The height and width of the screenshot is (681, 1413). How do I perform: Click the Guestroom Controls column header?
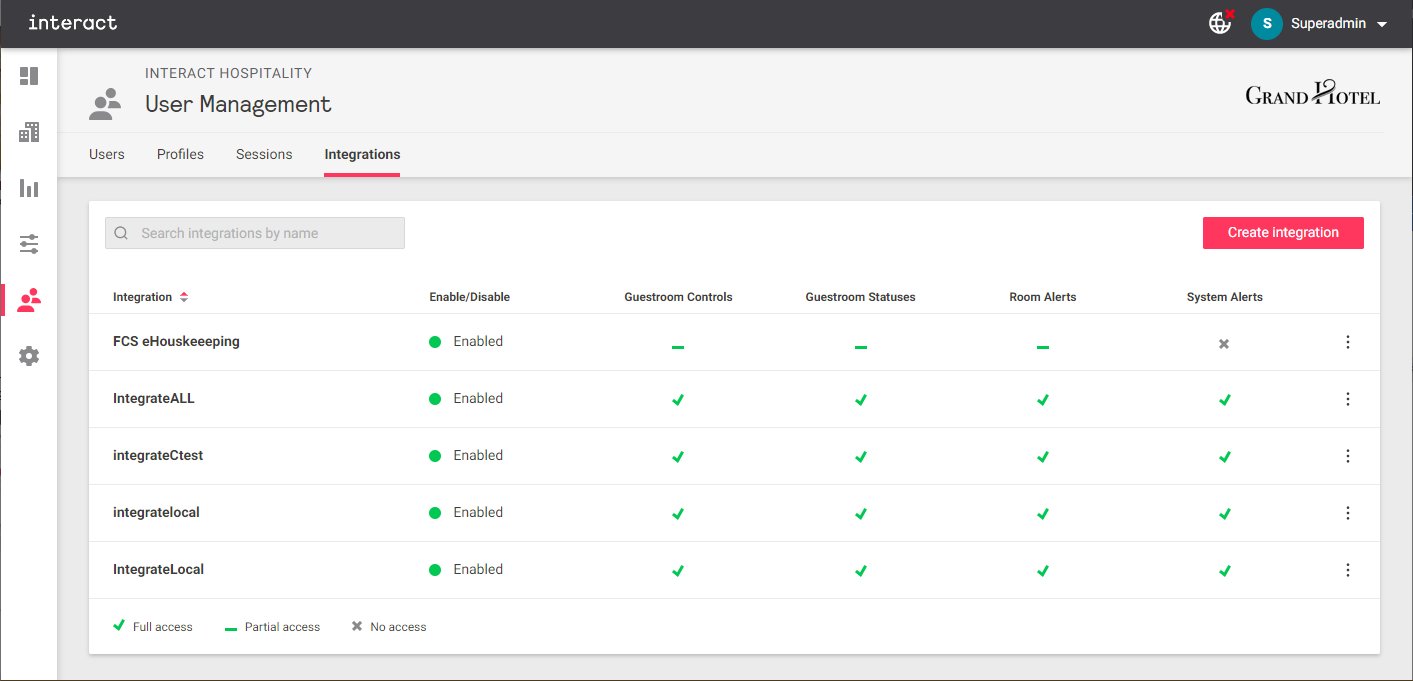[x=678, y=297]
